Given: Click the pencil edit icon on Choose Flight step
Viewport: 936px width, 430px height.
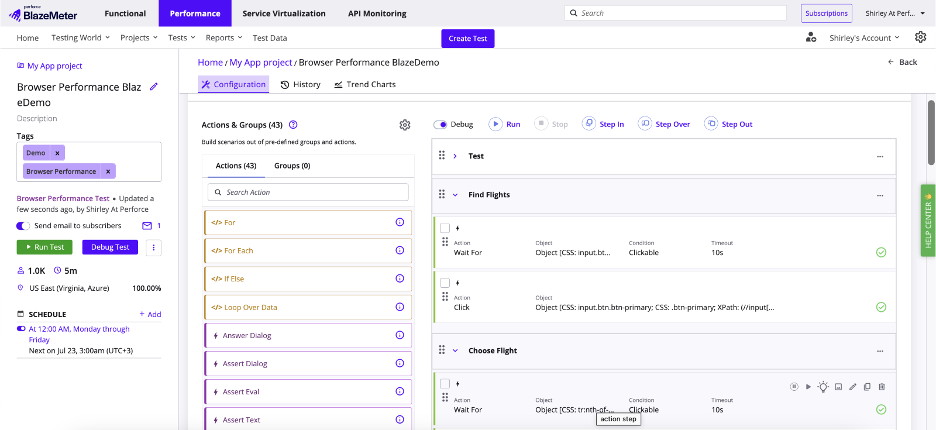Looking at the screenshot, I should pos(852,386).
